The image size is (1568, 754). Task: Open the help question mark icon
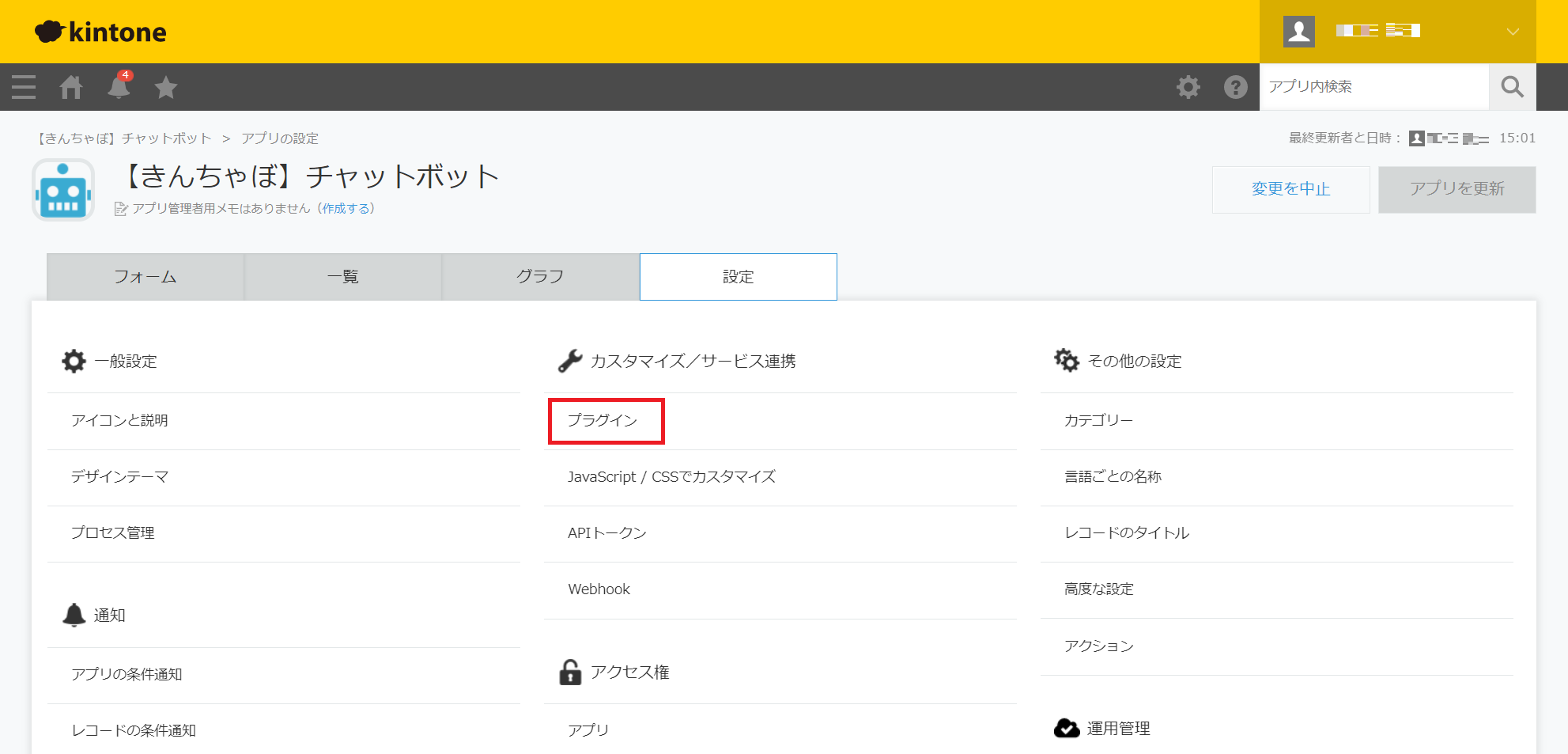point(1235,87)
